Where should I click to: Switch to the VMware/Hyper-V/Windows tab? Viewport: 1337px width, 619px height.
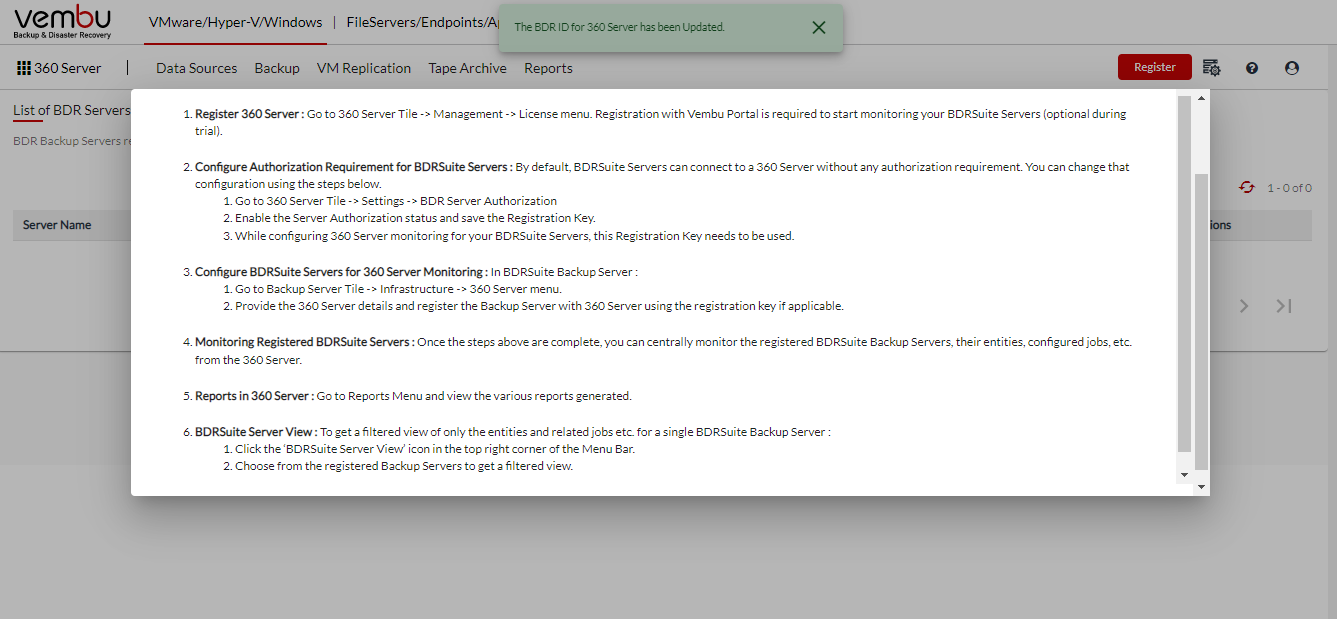(x=235, y=22)
